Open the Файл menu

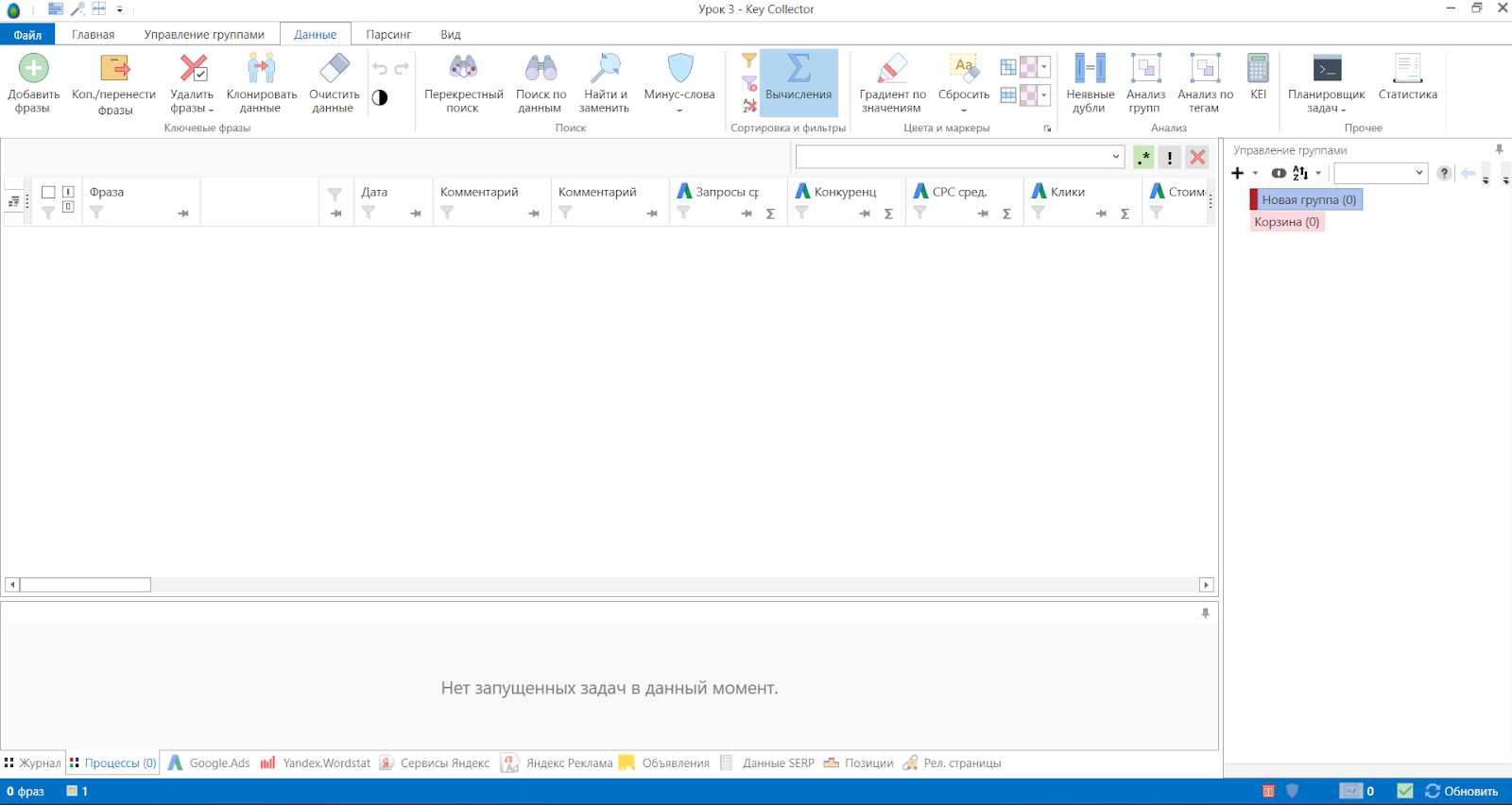[27, 35]
